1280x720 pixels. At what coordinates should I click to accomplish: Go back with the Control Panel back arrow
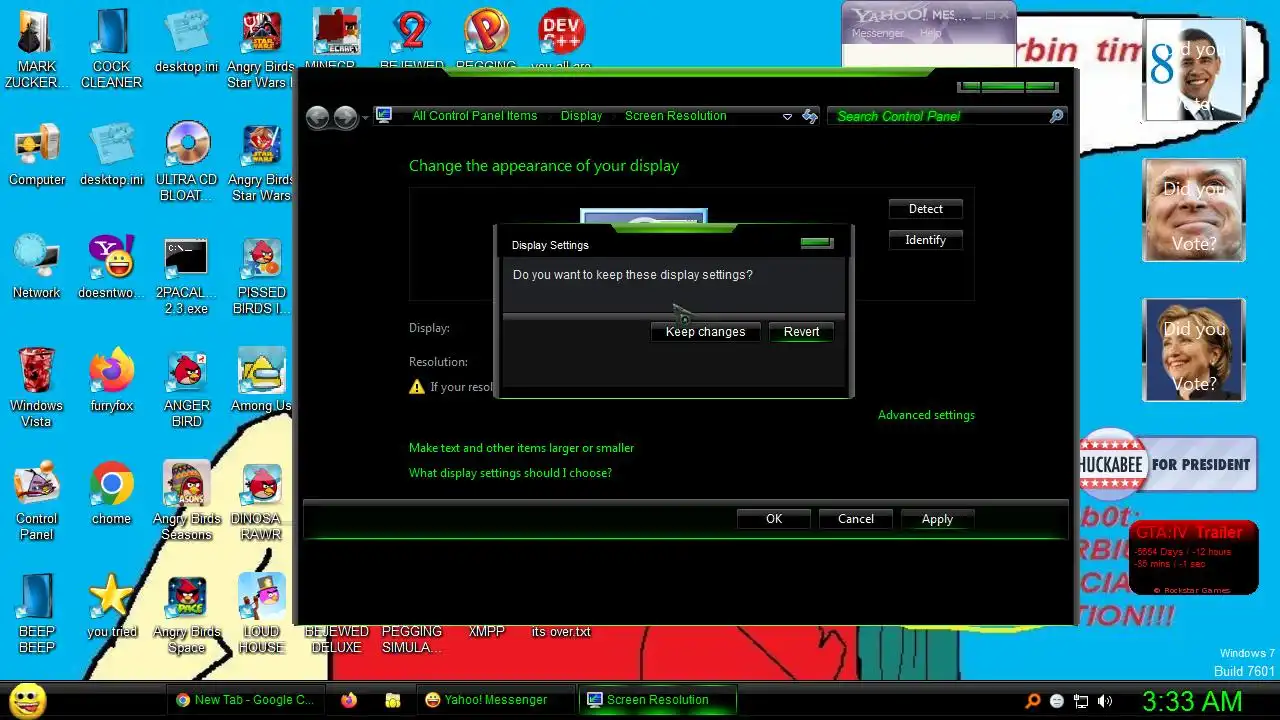click(x=318, y=117)
